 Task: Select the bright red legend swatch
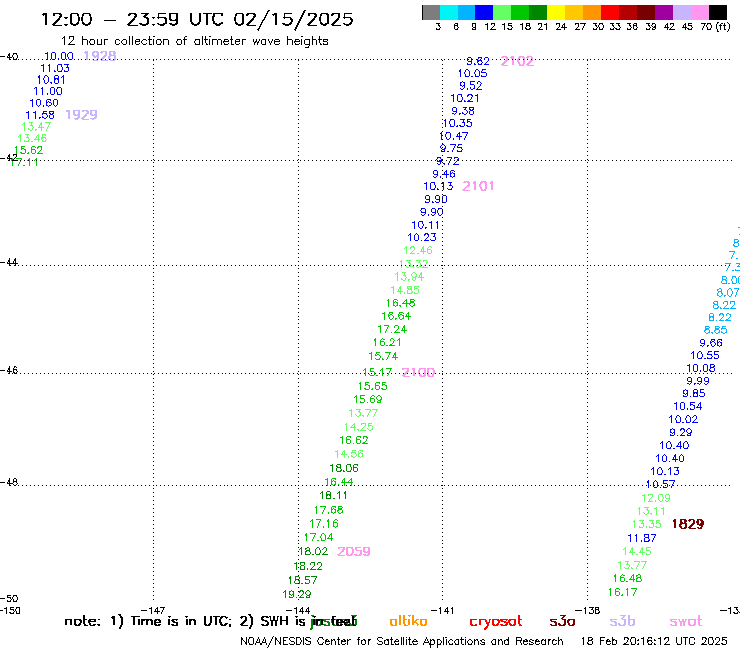tap(610, 12)
